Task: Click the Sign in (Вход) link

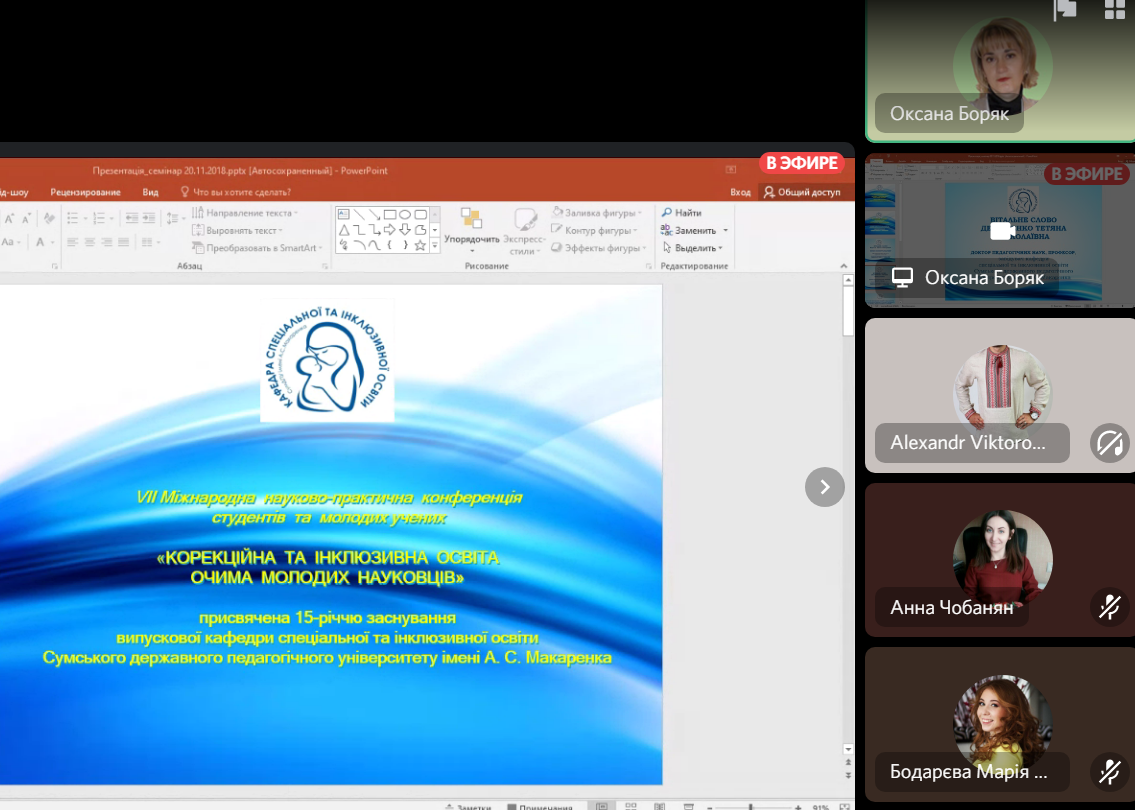Action: (740, 192)
